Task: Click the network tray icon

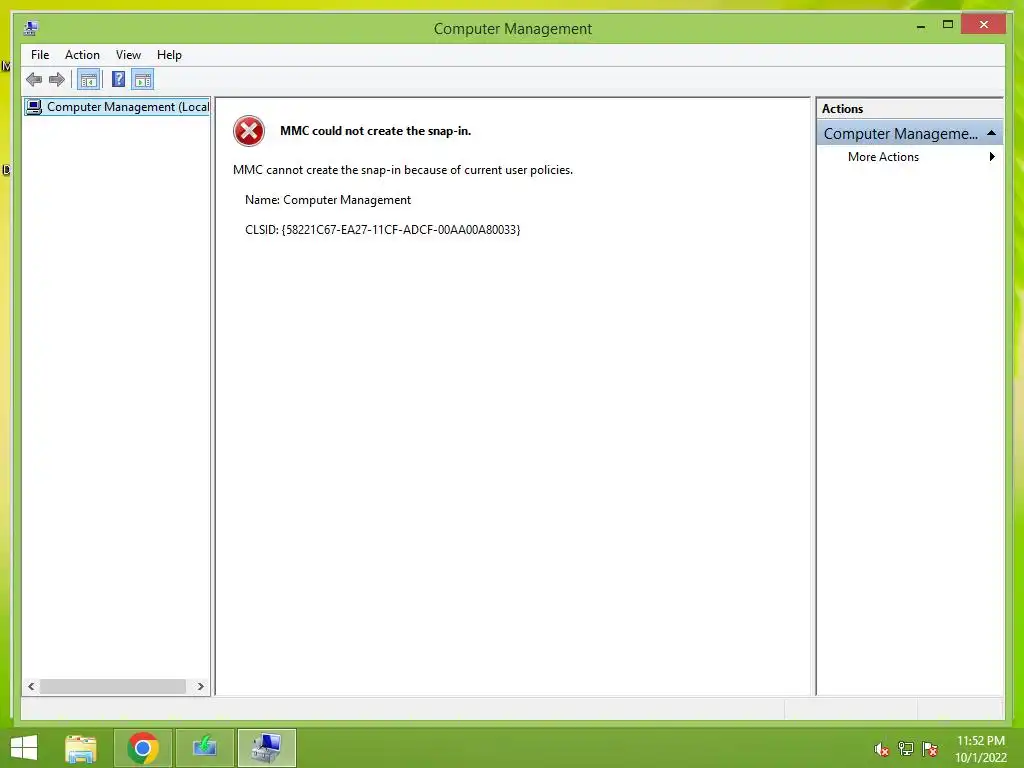Action: (906, 749)
